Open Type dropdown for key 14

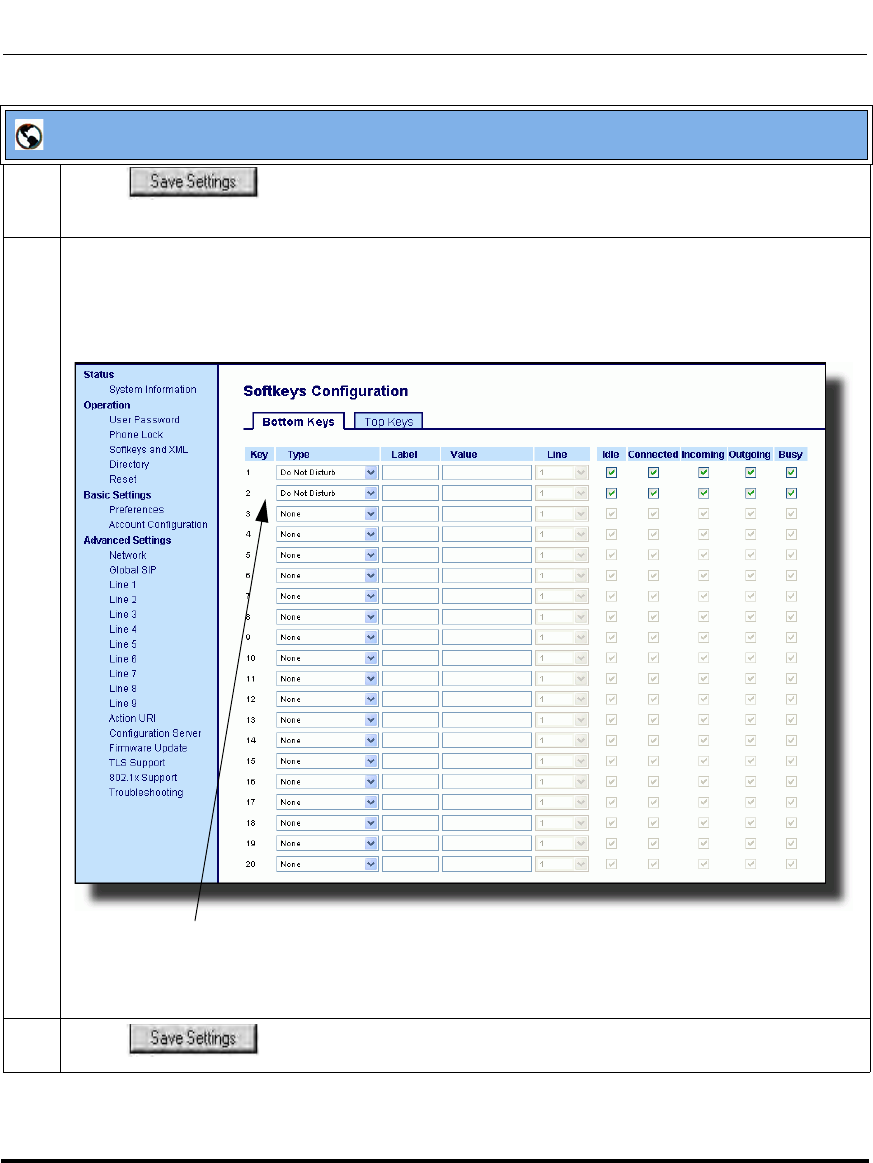[327, 740]
